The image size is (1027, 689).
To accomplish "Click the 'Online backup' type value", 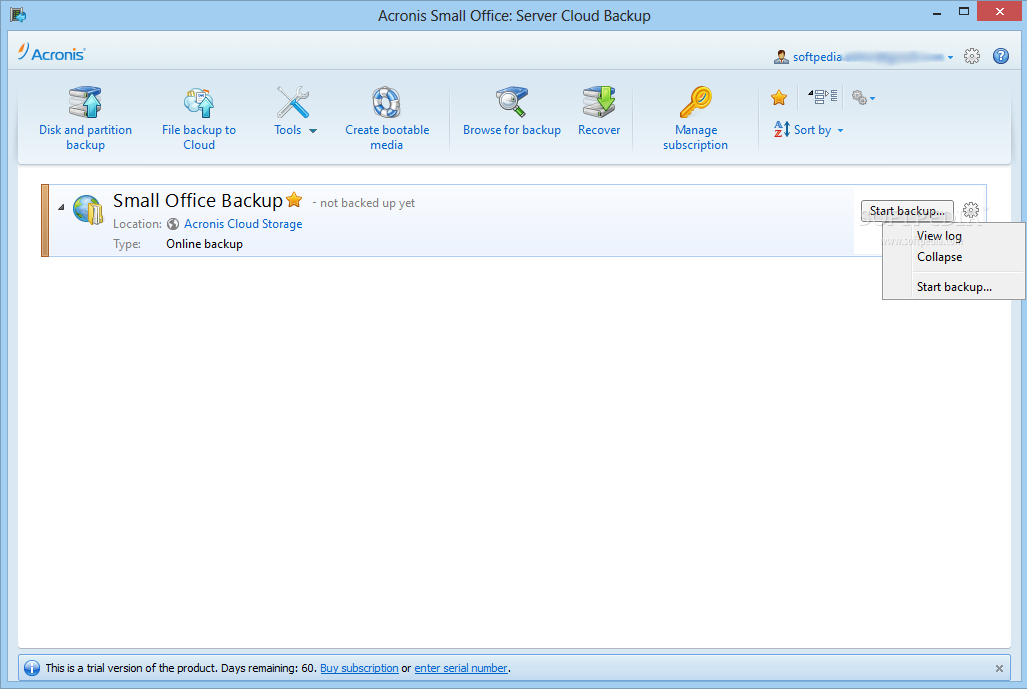I will pos(204,244).
